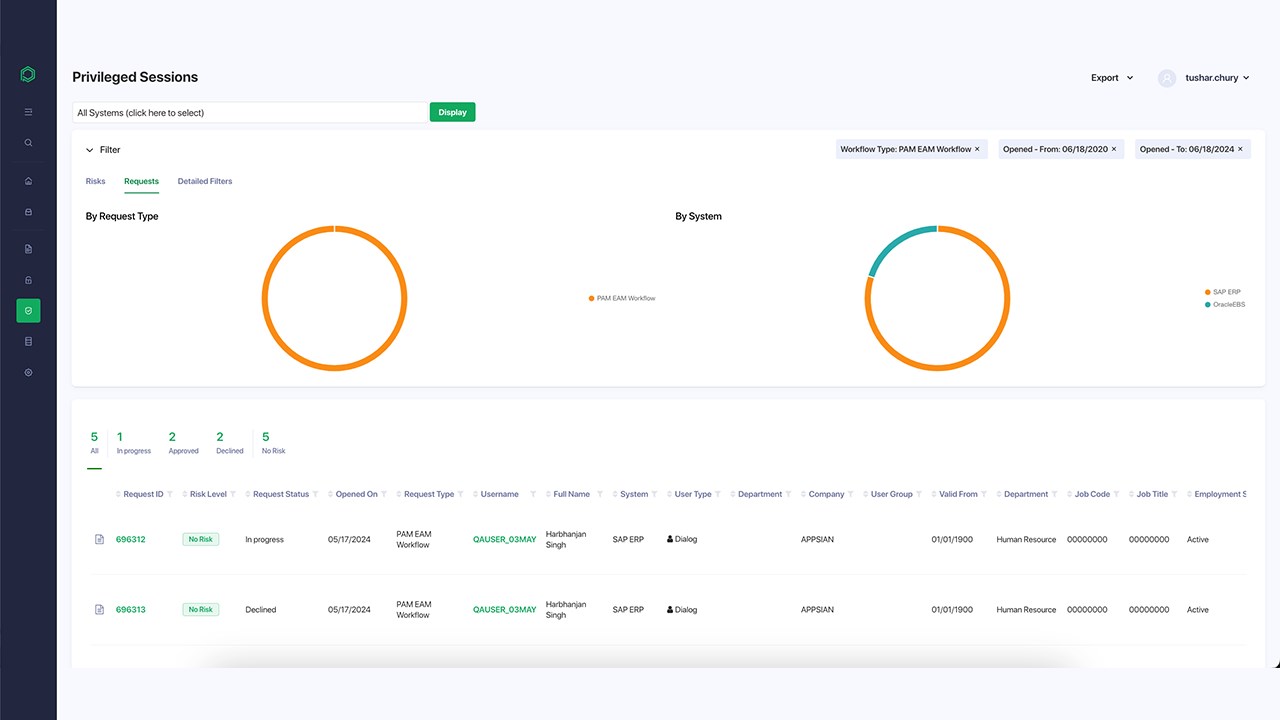Switch to the Risks tab
The image size is (1280, 720).
[95, 181]
